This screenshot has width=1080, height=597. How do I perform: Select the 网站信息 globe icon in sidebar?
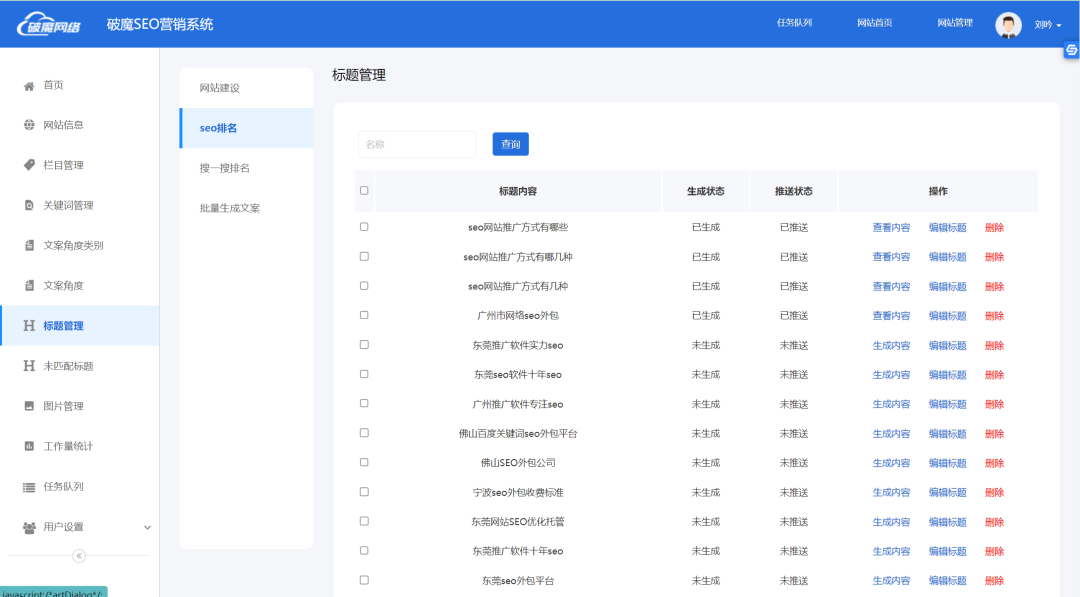coord(28,125)
